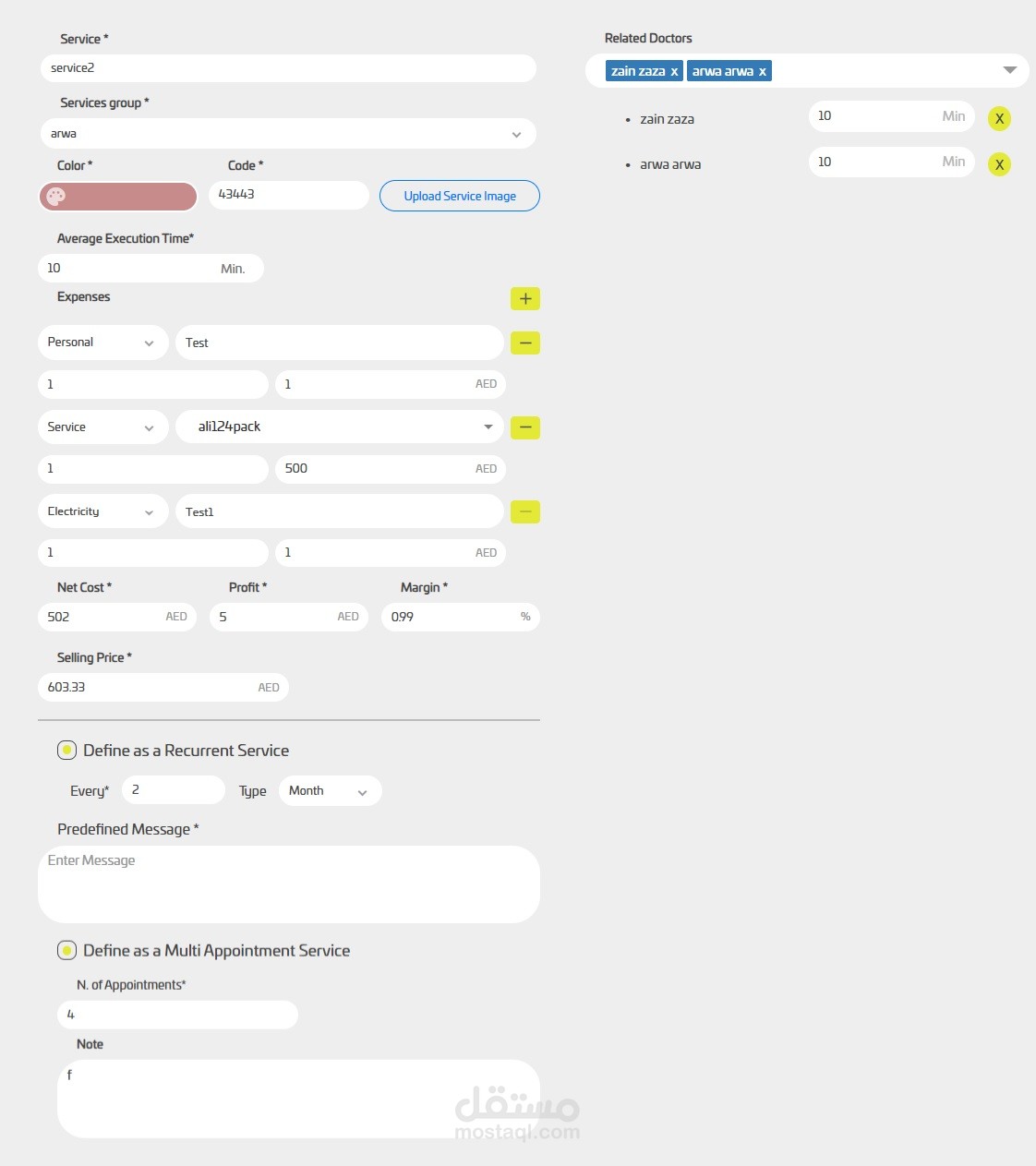
Task: Open the service Color swatch picker
Action: pos(117,196)
